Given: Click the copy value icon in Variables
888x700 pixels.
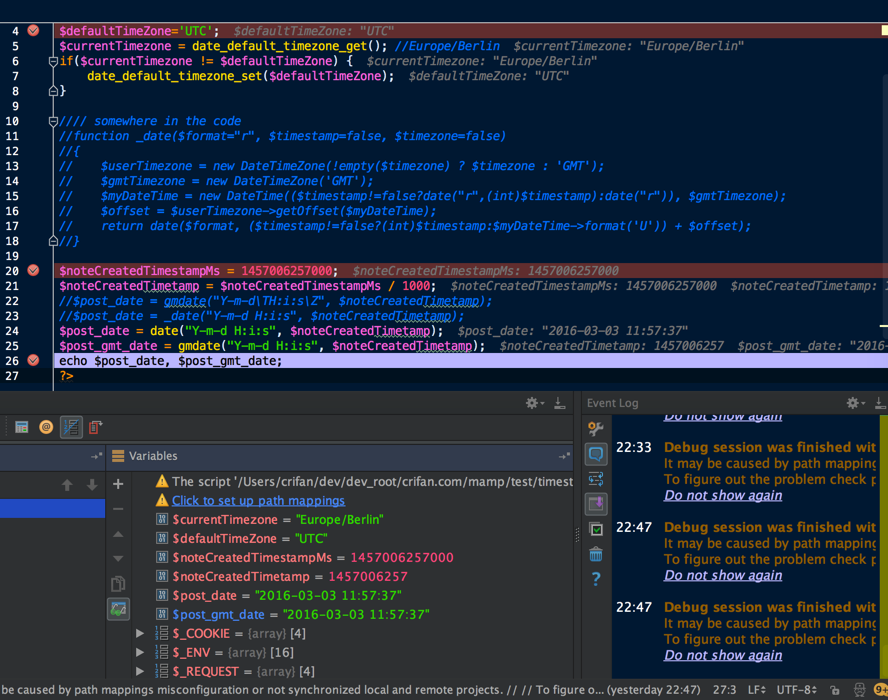Looking at the screenshot, I should [x=118, y=584].
